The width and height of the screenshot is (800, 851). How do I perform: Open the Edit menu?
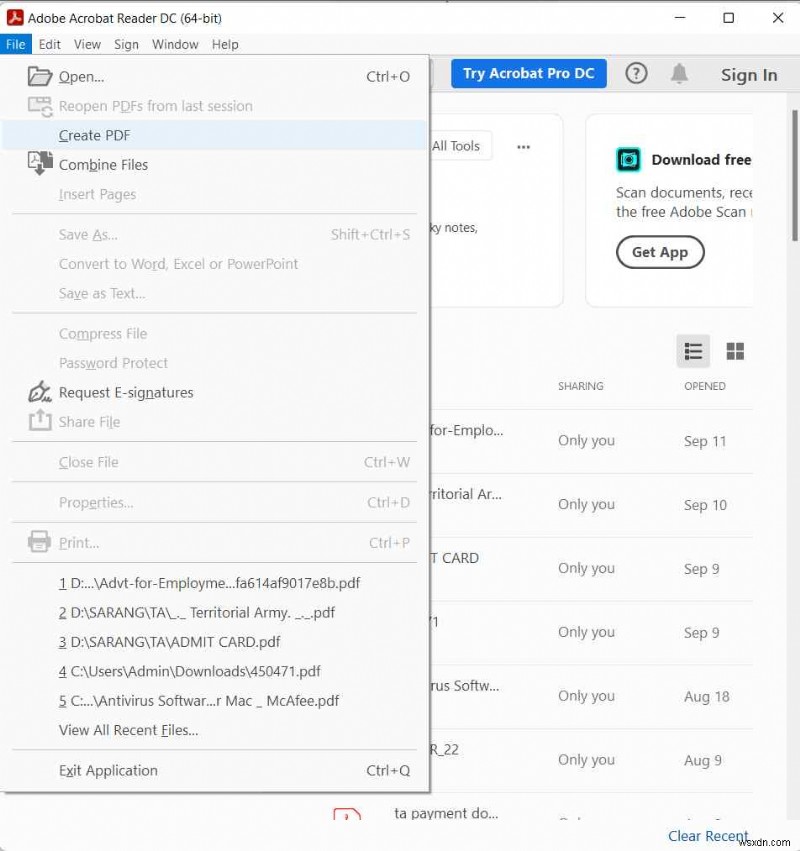coord(49,44)
